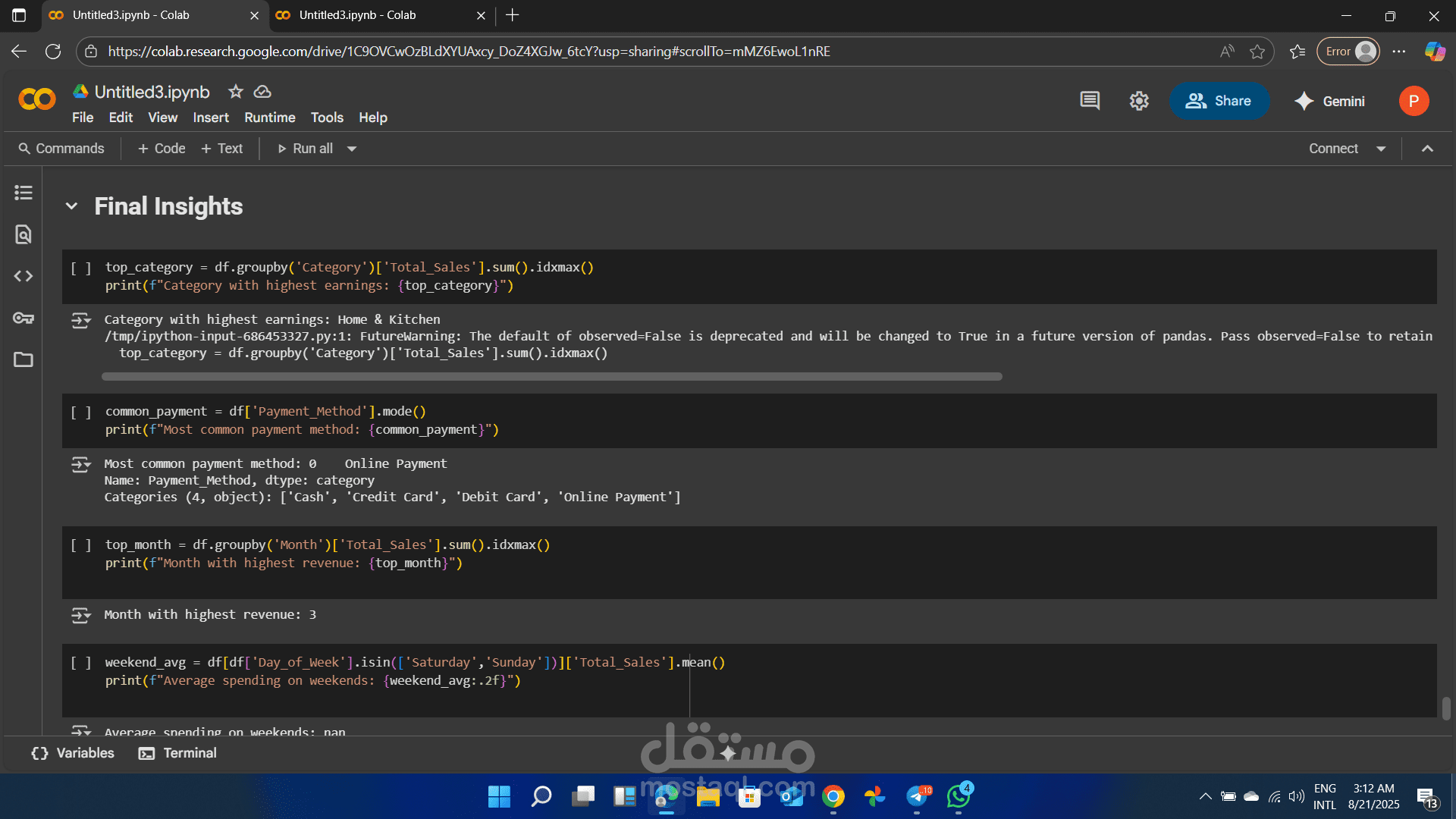Open Gemini assistant
The image size is (1456, 819).
click(x=1329, y=101)
